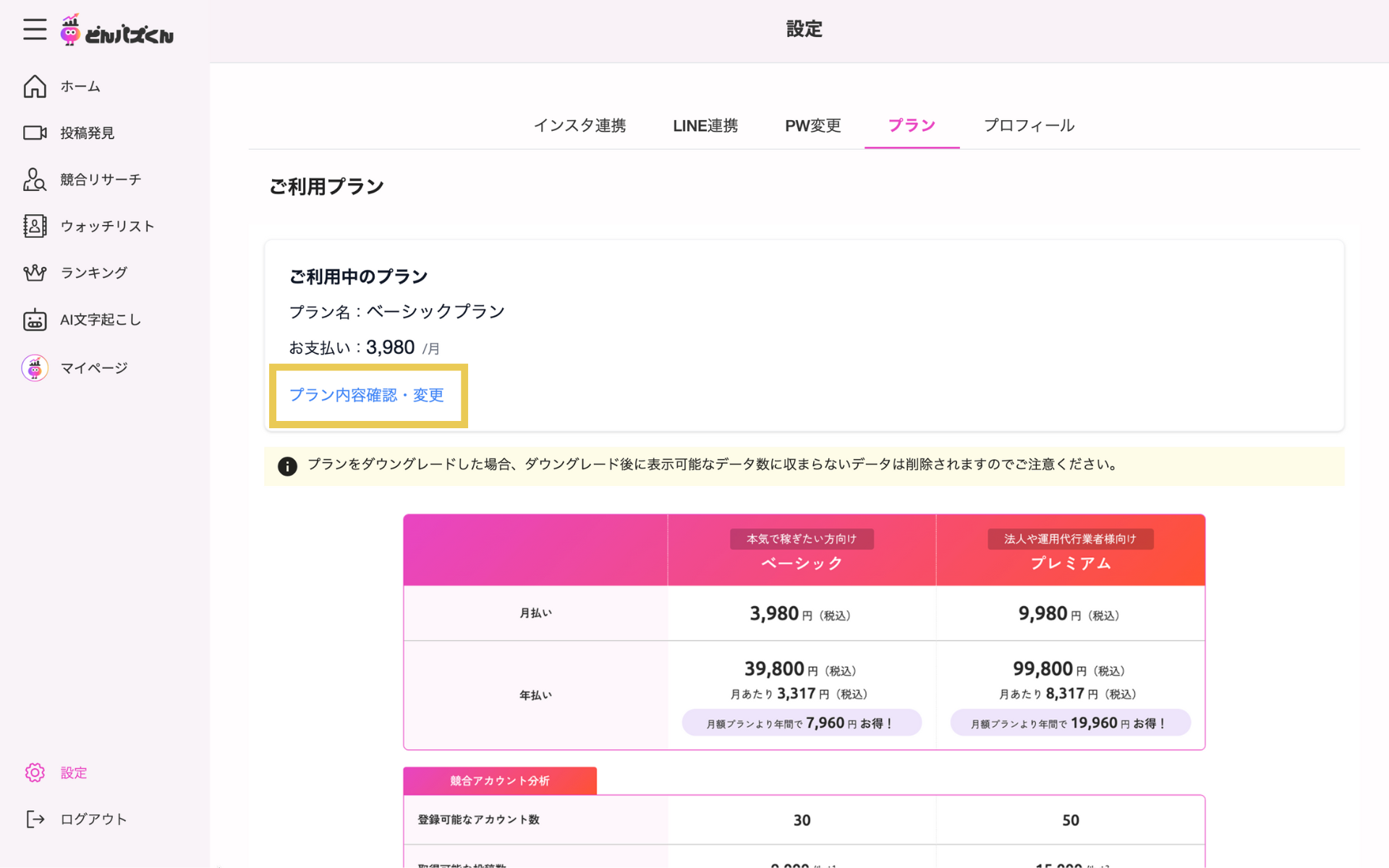Go to the プロフィール tab
Screen dimensions: 1389x868
tap(1029, 126)
